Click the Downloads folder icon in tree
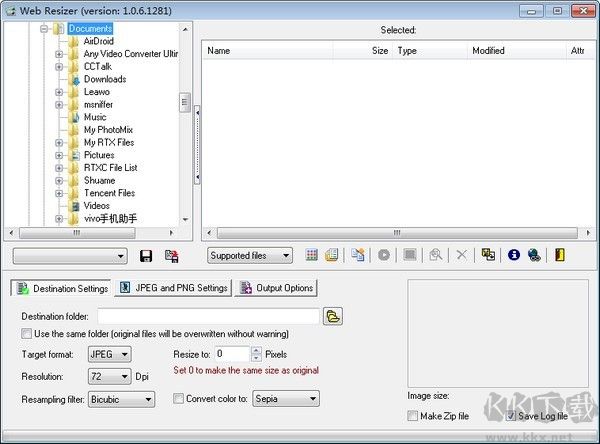The width and height of the screenshot is (600, 444). tap(75, 79)
